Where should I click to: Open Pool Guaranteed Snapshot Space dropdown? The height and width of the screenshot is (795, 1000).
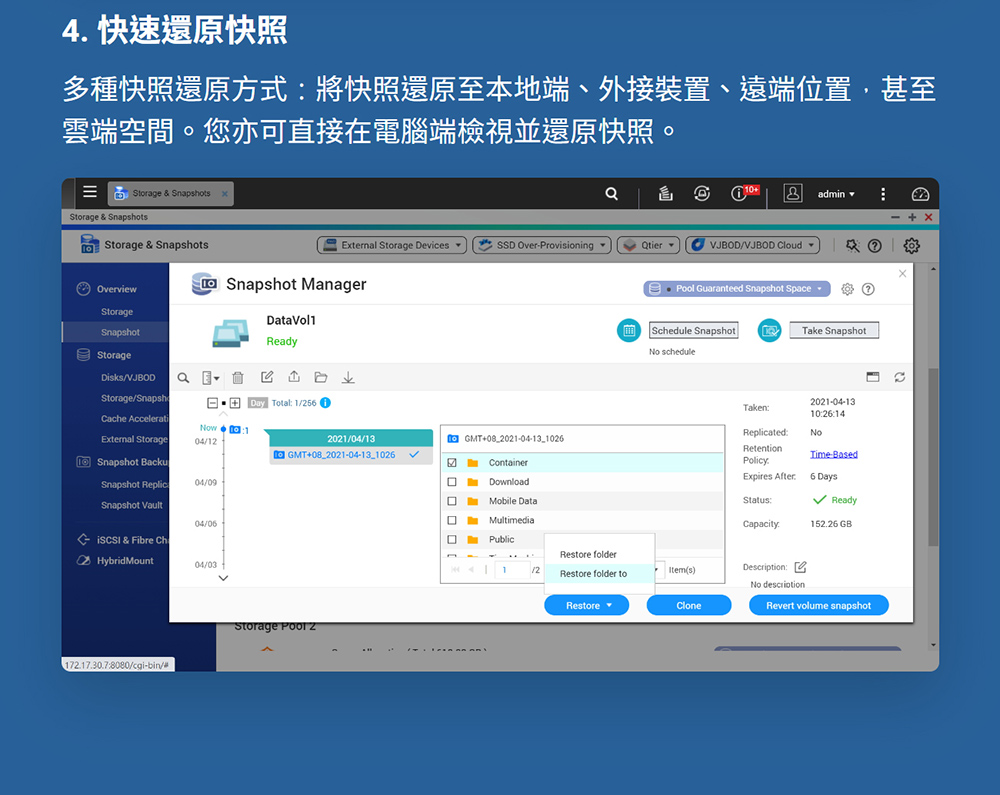(x=737, y=289)
